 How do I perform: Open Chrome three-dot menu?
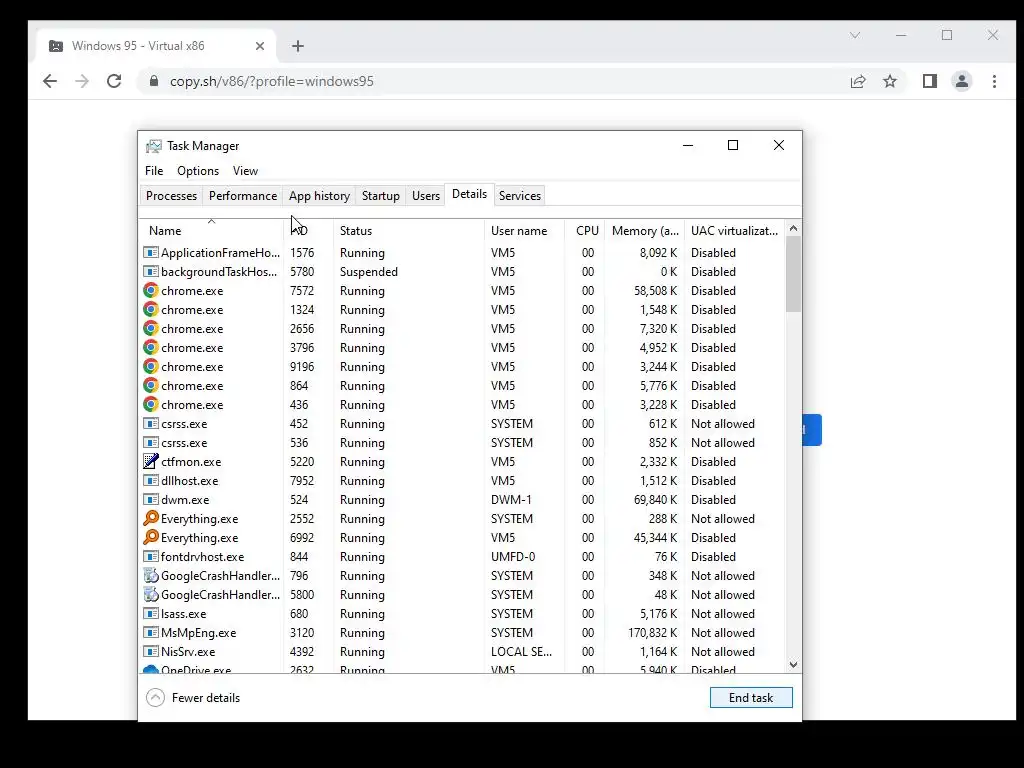(x=995, y=81)
